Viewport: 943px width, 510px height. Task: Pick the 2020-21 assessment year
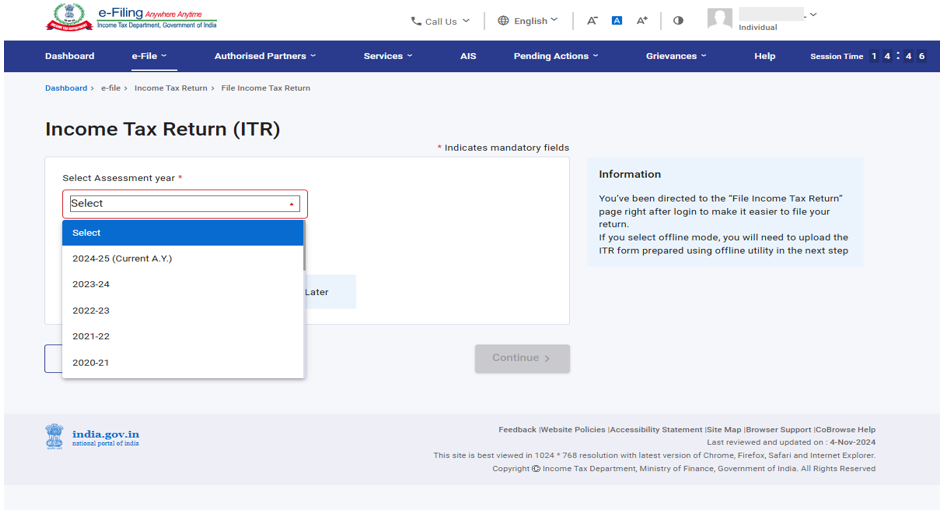point(91,362)
